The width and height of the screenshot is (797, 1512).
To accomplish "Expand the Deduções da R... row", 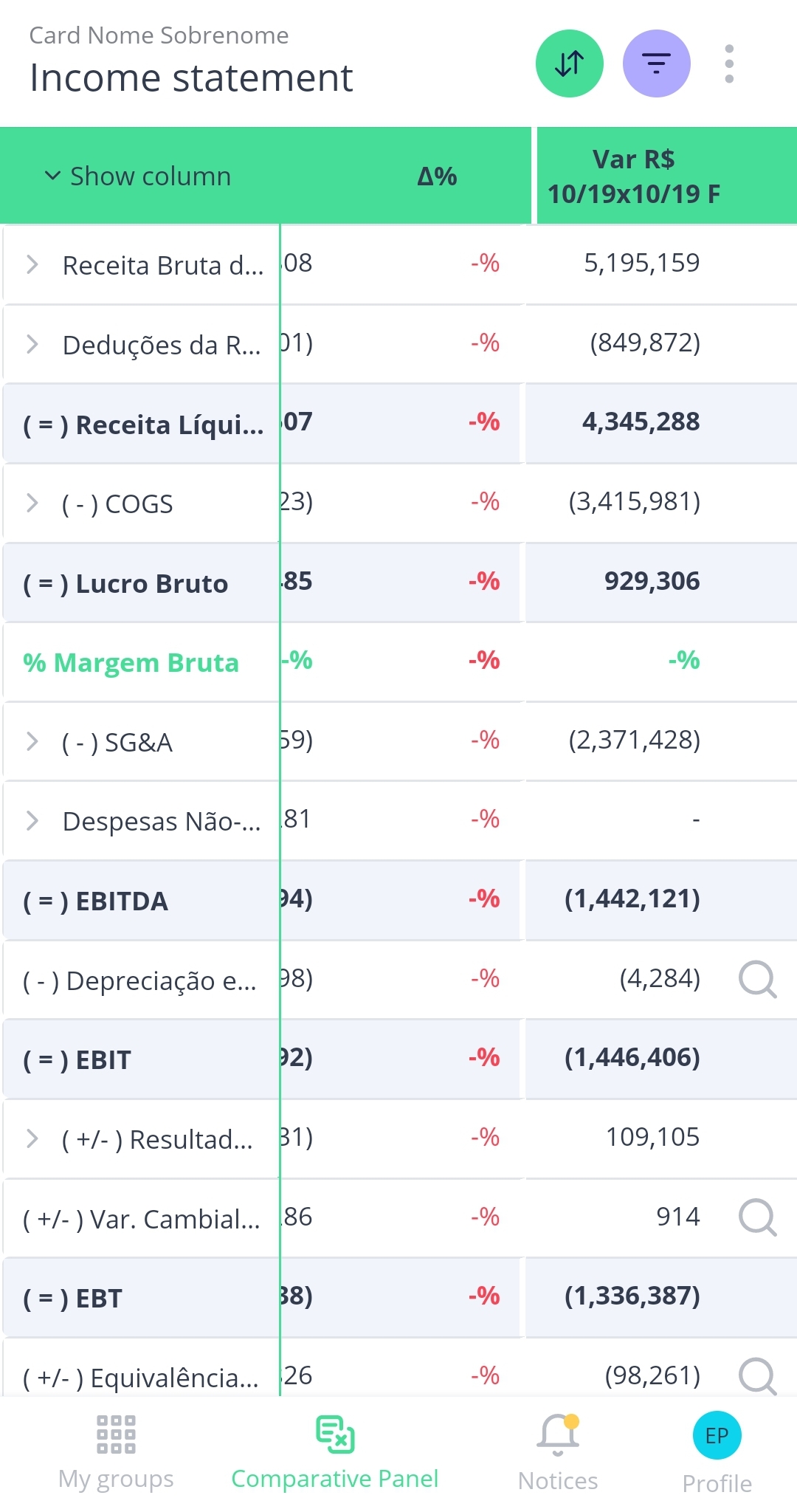I will click(x=32, y=344).
